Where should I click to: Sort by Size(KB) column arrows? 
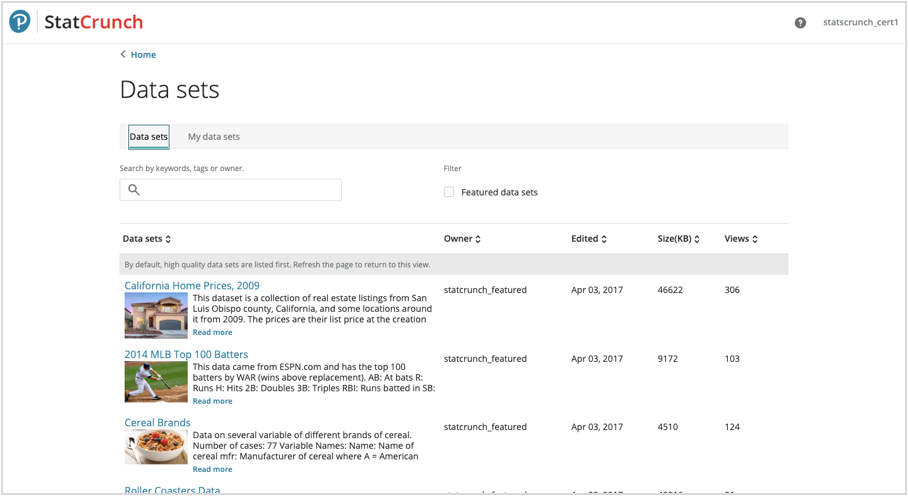(697, 239)
